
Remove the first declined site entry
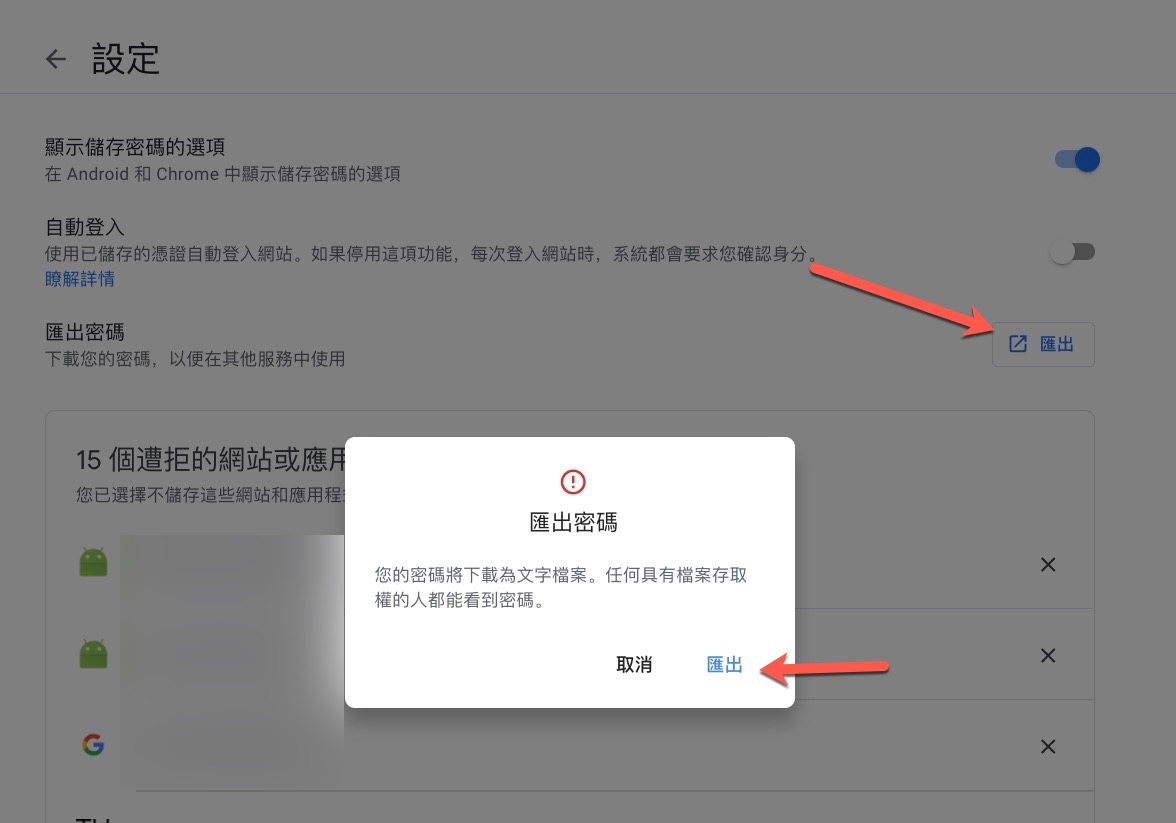click(x=1048, y=564)
